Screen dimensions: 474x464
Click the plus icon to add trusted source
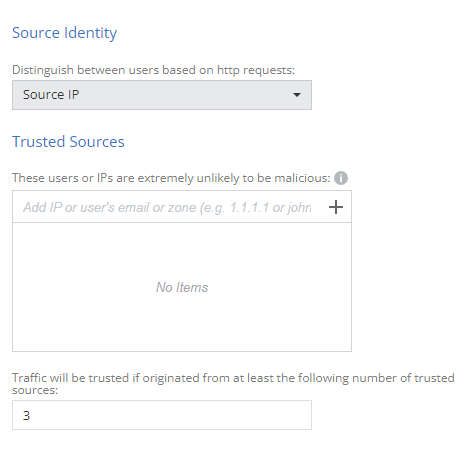click(x=336, y=207)
